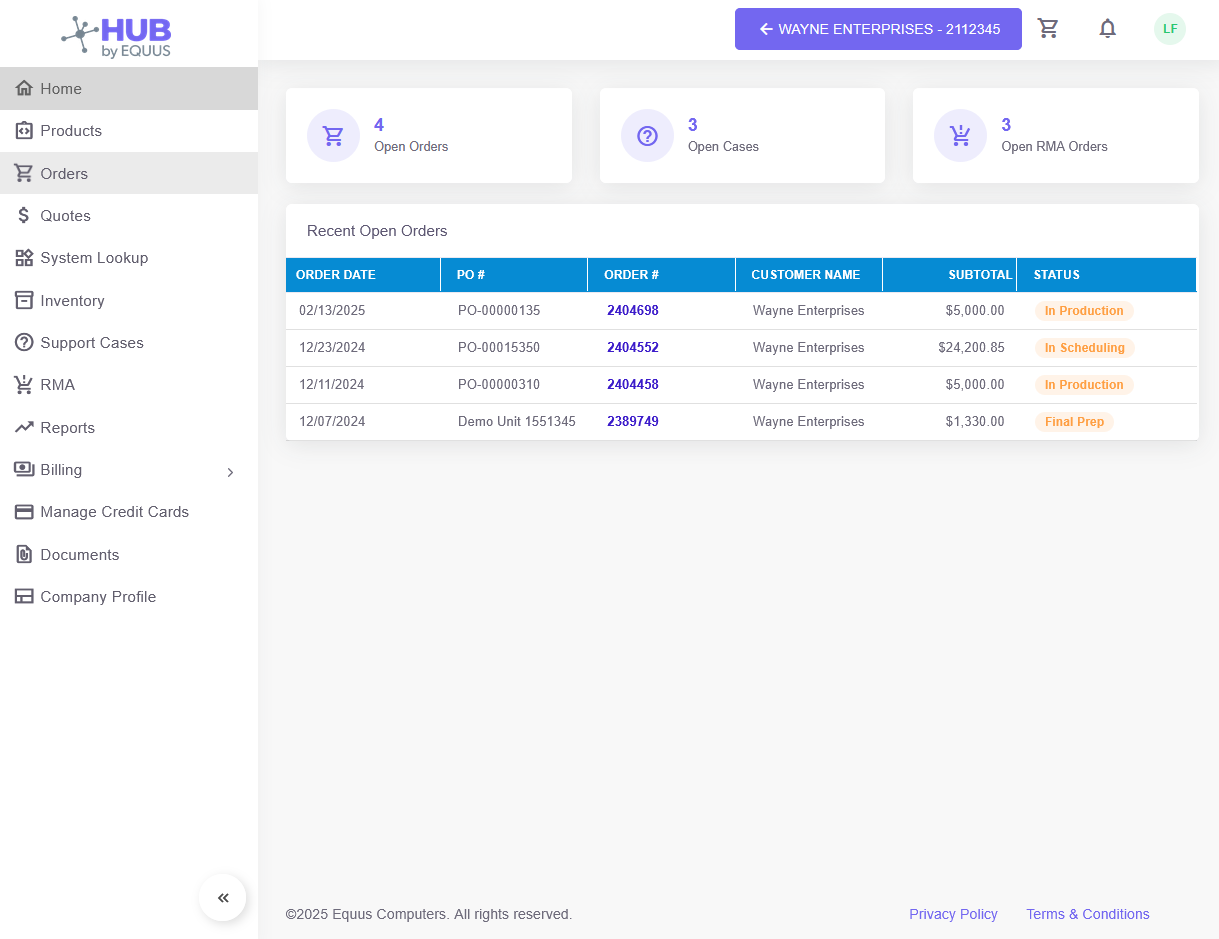Screen dimensions: 1219x939
Task: Open the LF user avatar menu
Action: (1170, 29)
